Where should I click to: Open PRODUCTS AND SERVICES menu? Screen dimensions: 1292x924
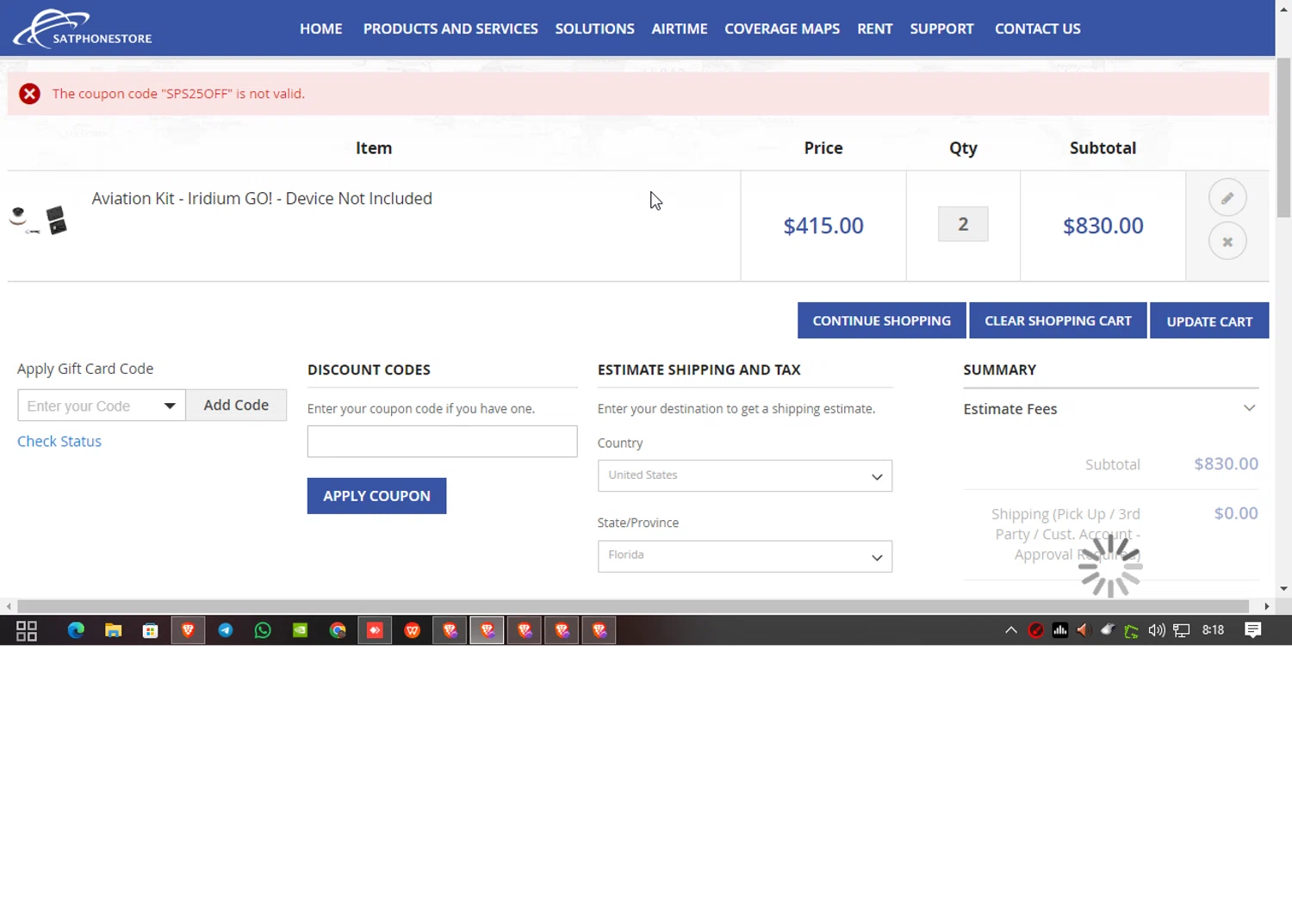450,28
